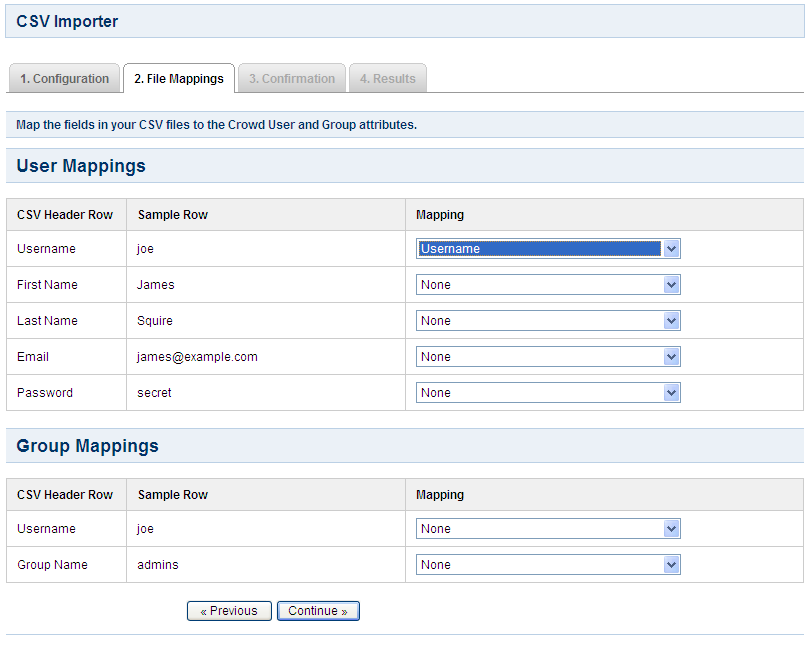Screen dimensions: 812x651
Task: Open the Password mapping dropdown
Action: (x=548, y=393)
